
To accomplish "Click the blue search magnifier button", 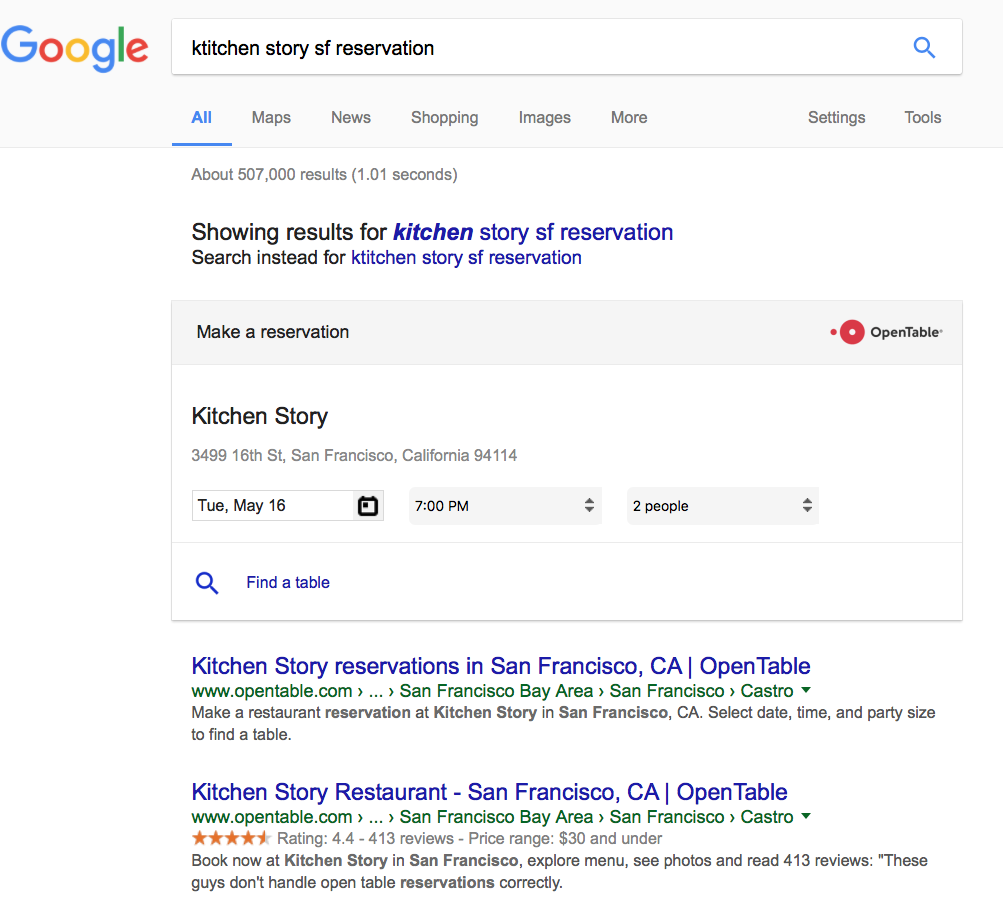I will pyautogui.click(x=924, y=47).
